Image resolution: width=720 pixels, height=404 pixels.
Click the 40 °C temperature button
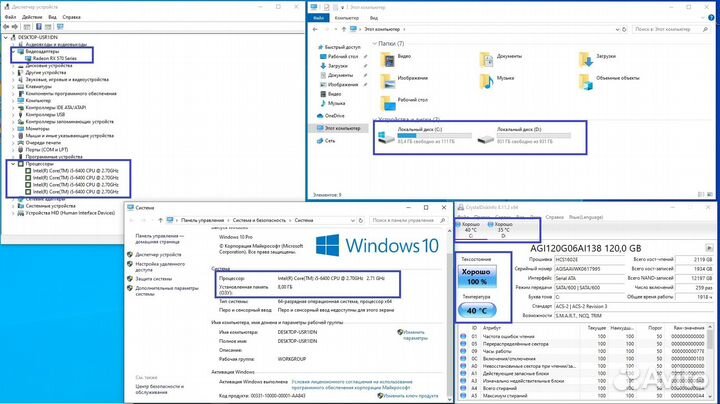pos(477,311)
